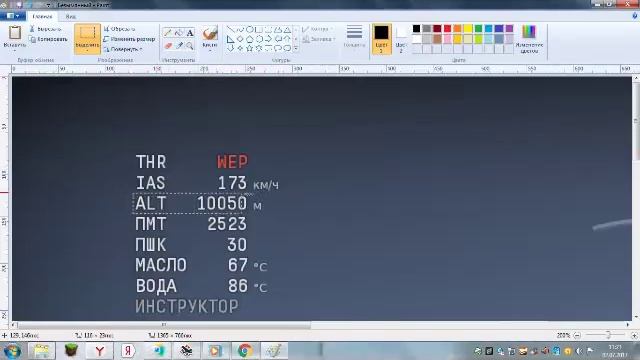Select the Color picker eyedropper tool

179,46
